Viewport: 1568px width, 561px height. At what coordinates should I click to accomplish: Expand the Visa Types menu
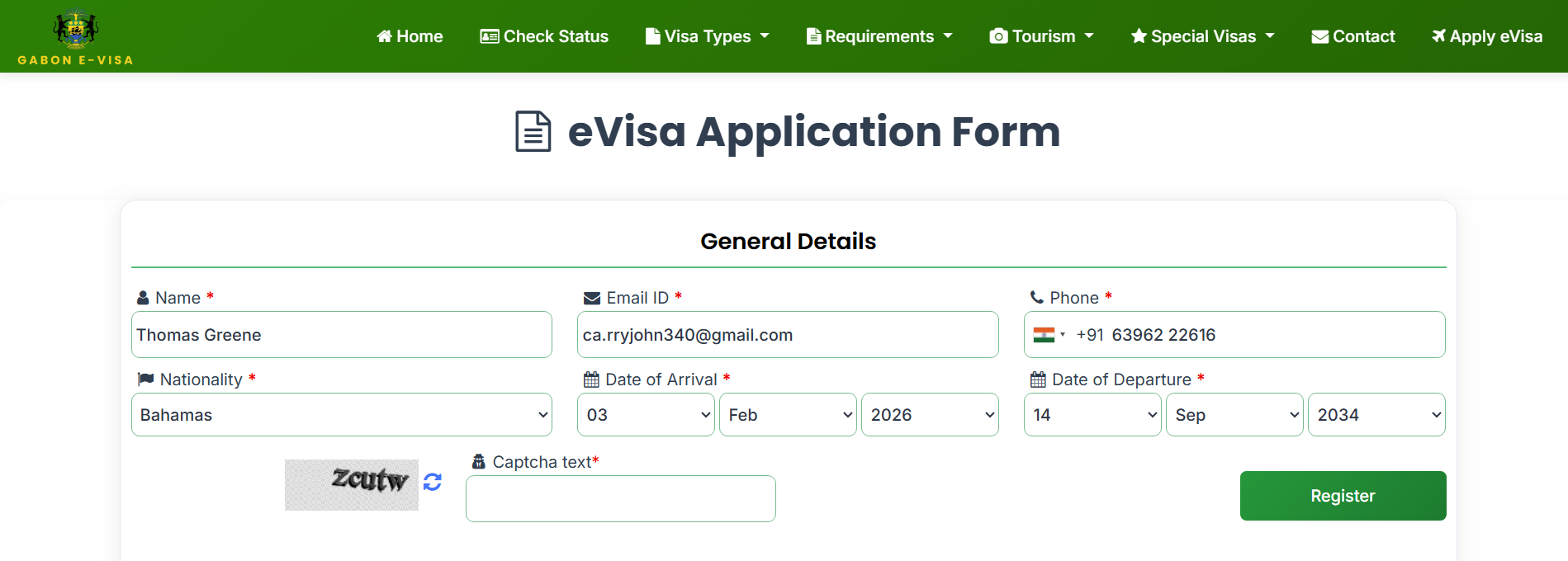coord(708,36)
